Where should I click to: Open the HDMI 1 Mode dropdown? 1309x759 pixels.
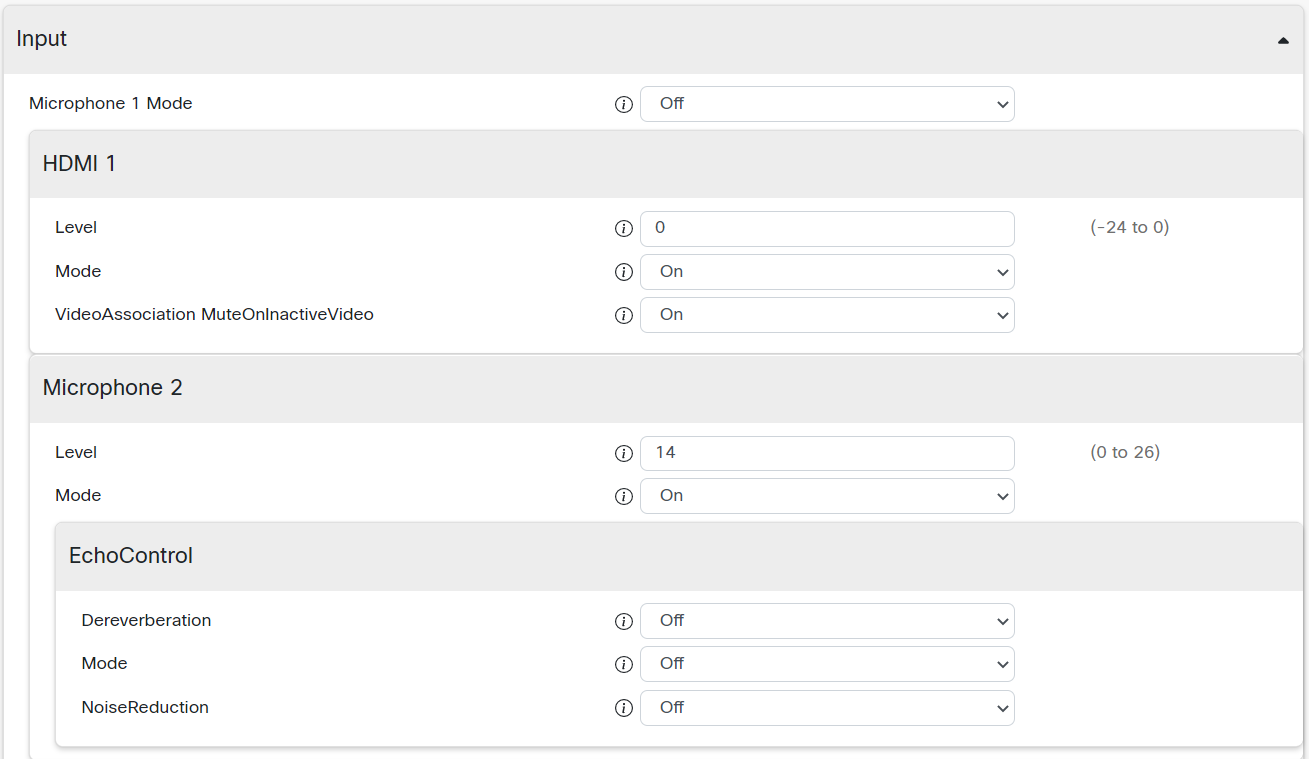click(827, 272)
